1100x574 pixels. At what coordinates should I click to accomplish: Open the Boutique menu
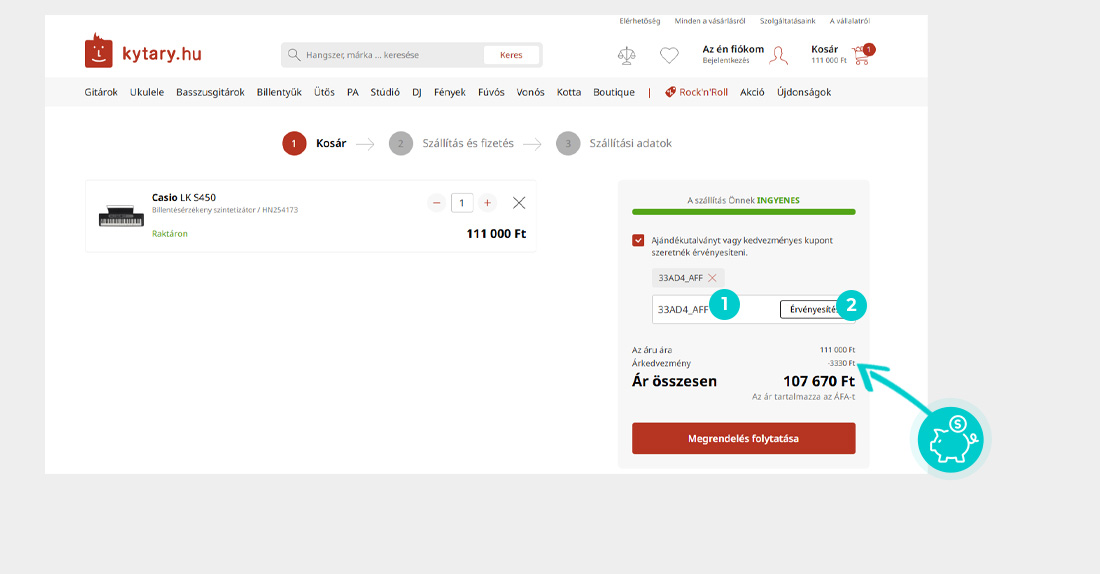click(614, 92)
